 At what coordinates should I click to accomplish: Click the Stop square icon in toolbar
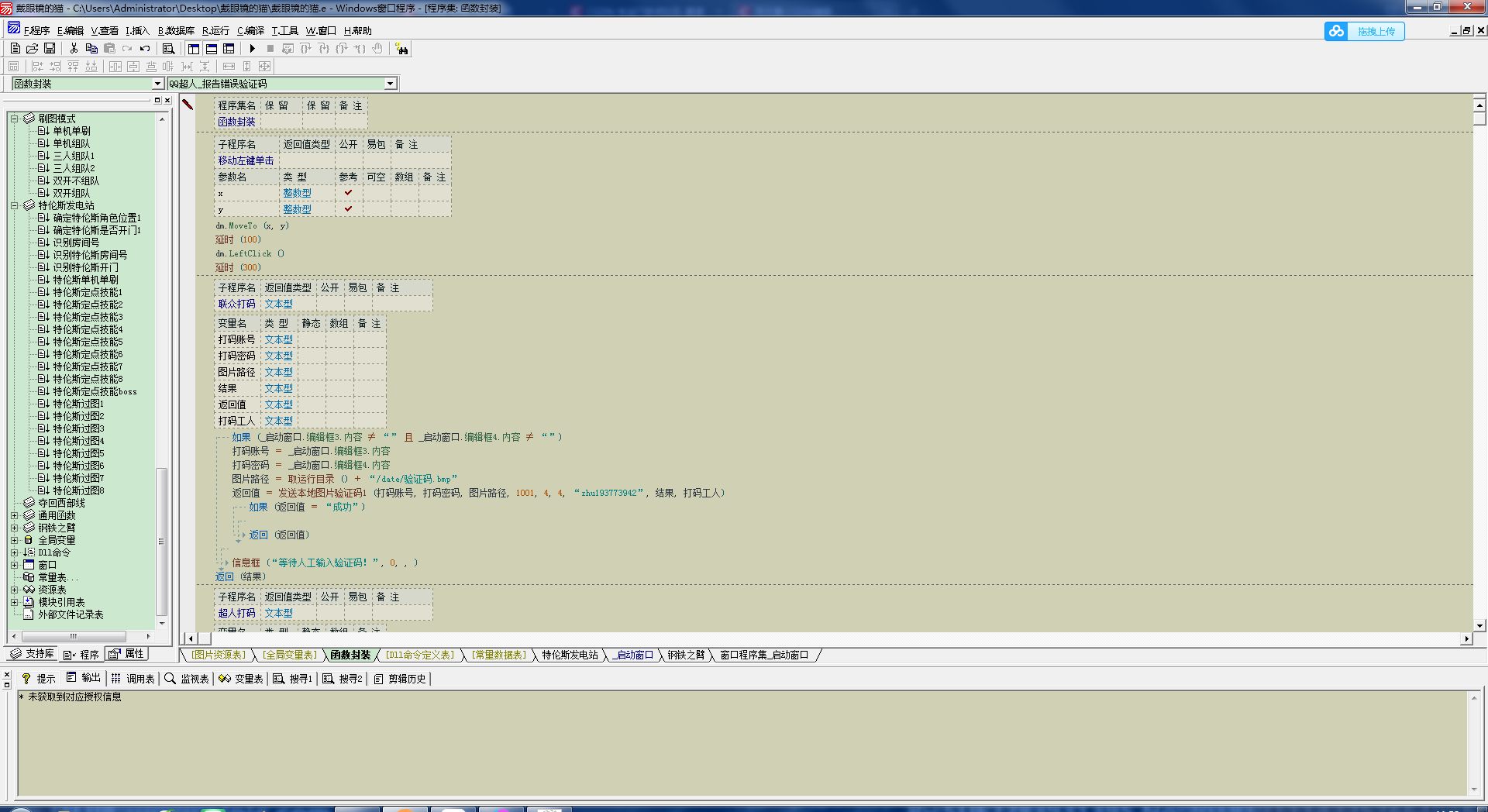tap(270, 48)
